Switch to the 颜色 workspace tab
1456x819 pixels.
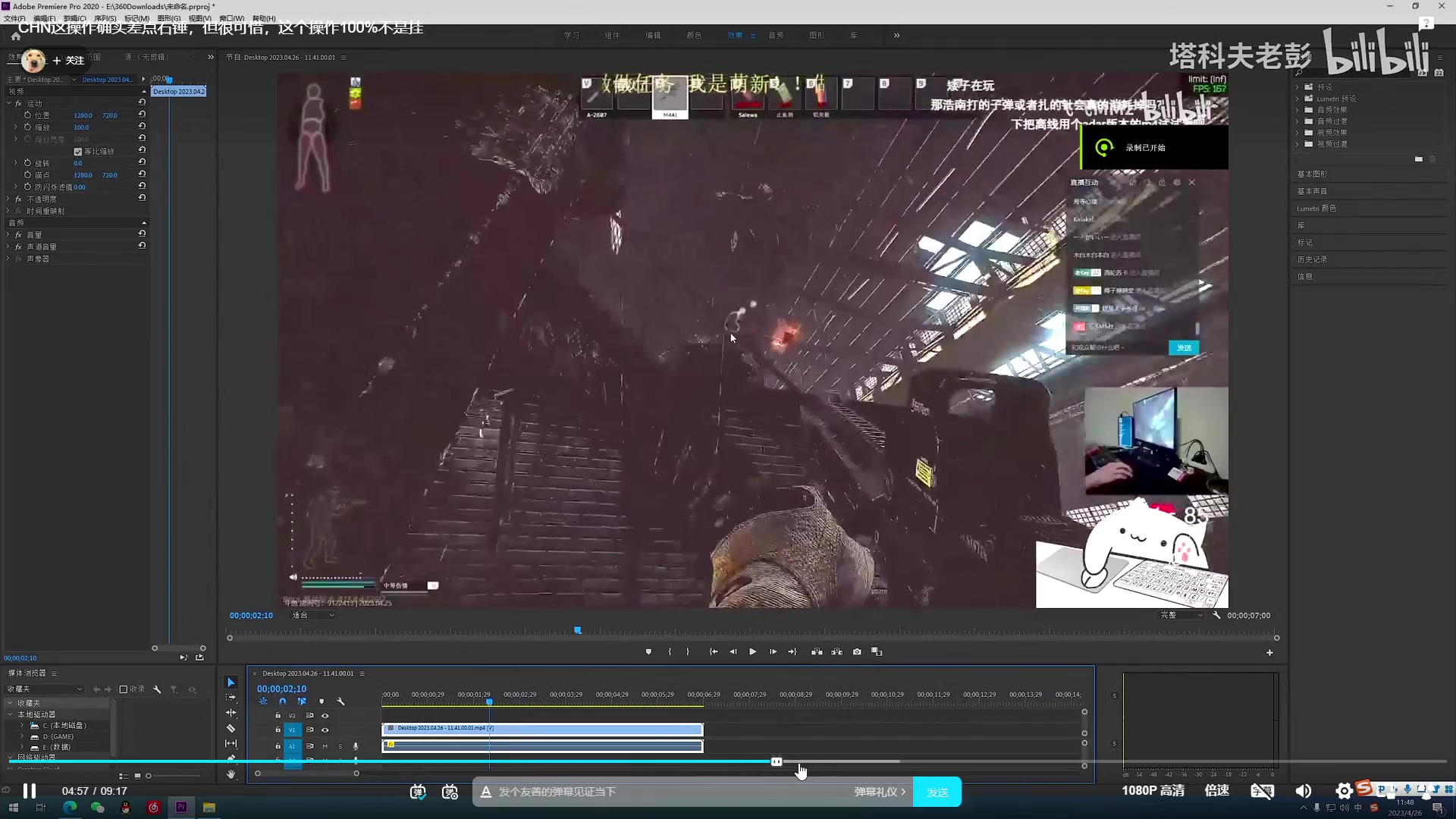coord(694,36)
